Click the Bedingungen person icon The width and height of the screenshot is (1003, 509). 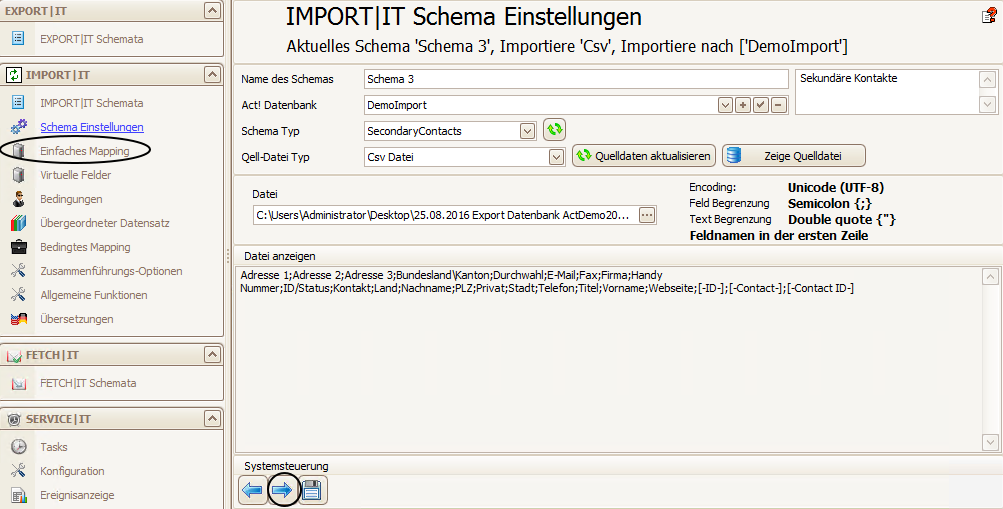point(19,199)
